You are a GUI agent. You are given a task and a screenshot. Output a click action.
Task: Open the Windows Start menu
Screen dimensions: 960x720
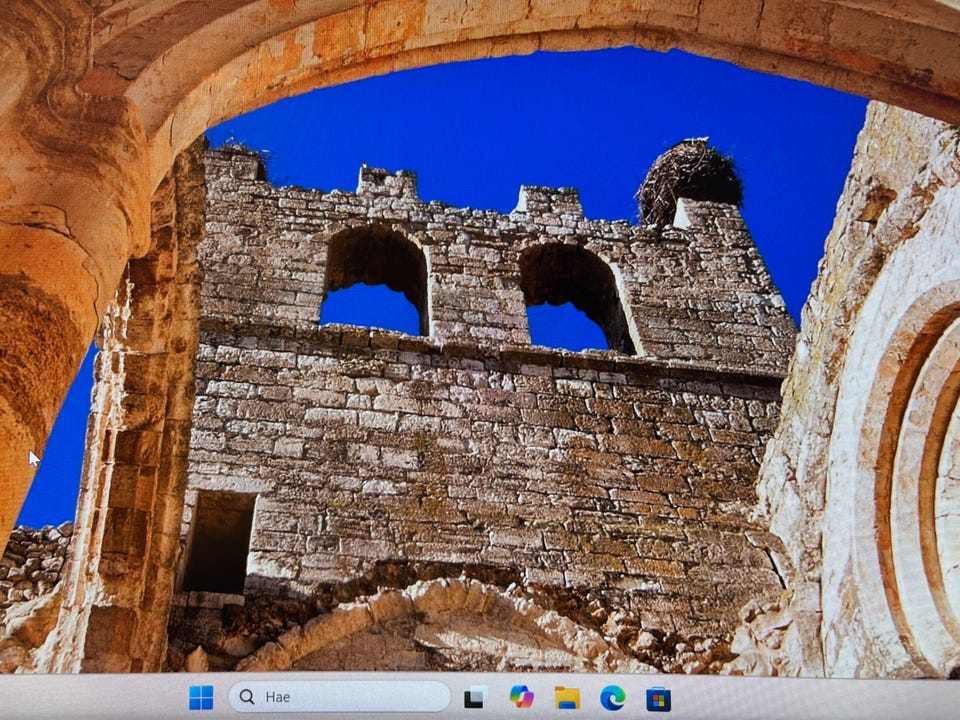coord(201,697)
